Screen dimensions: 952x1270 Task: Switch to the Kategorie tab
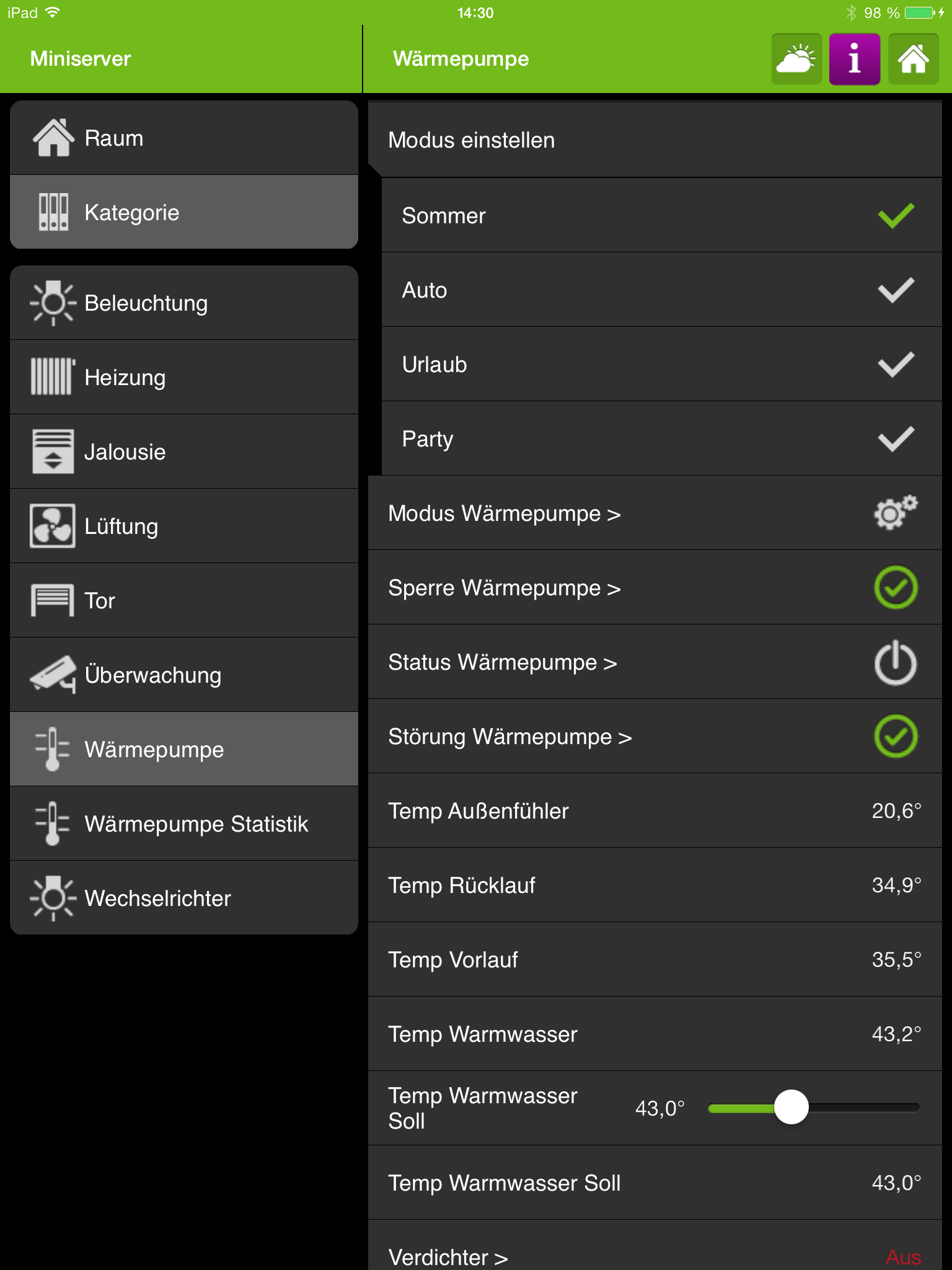(x=184, y=213)
